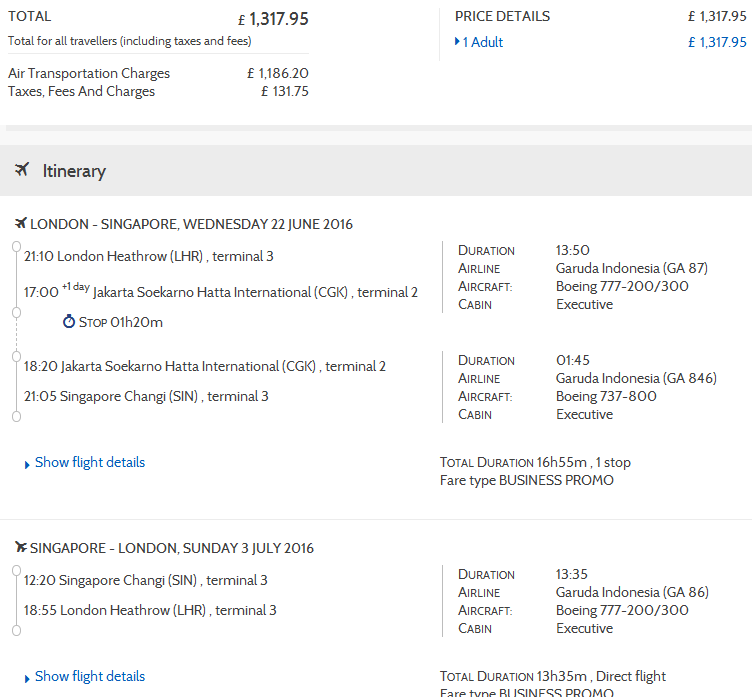
Task: Click the 18:20 Jakarta Soekarno Hatta departure line
Action: (x=204, y=366)
